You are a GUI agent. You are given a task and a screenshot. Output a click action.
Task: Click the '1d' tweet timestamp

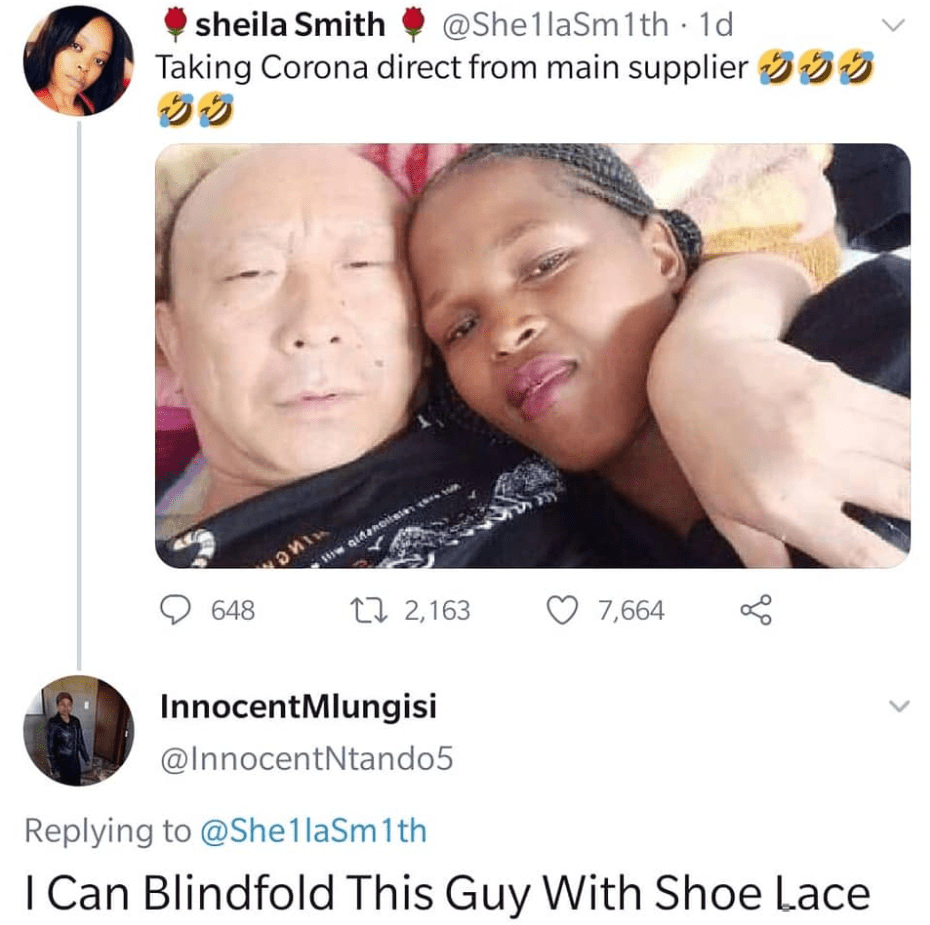tap(714, 24)
